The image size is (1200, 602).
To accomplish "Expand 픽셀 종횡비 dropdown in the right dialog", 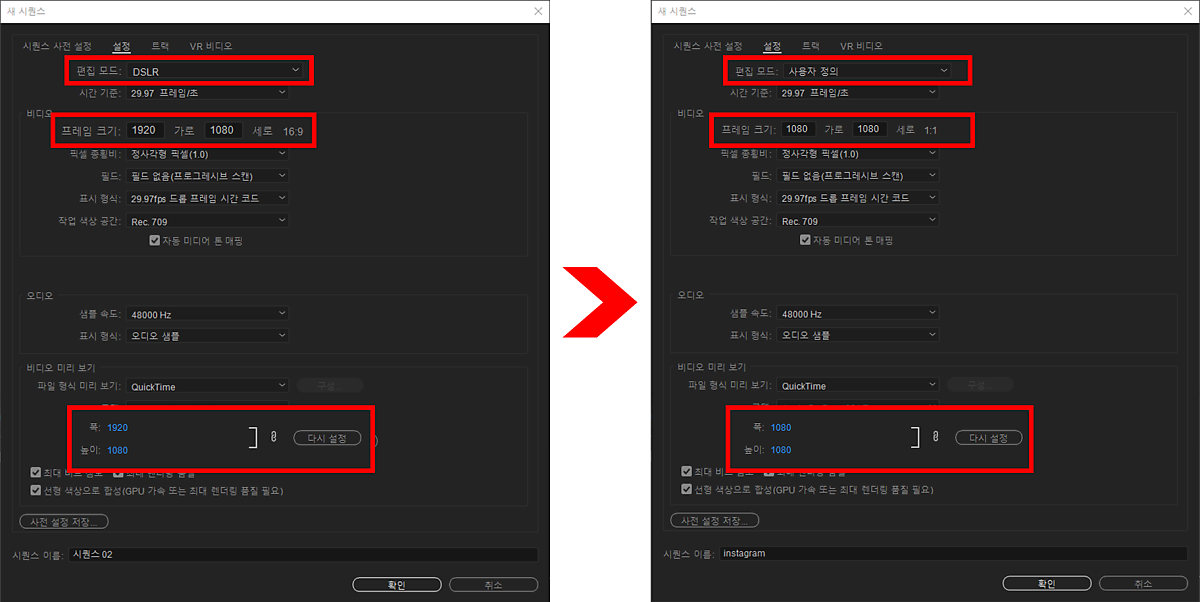I will 858,154.
